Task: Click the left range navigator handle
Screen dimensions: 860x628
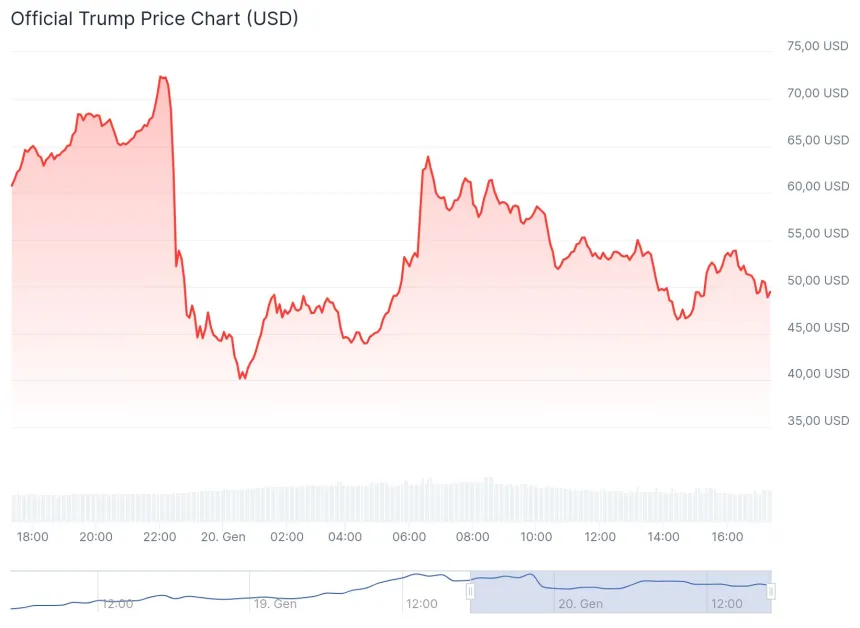Action: coord(470,591)
